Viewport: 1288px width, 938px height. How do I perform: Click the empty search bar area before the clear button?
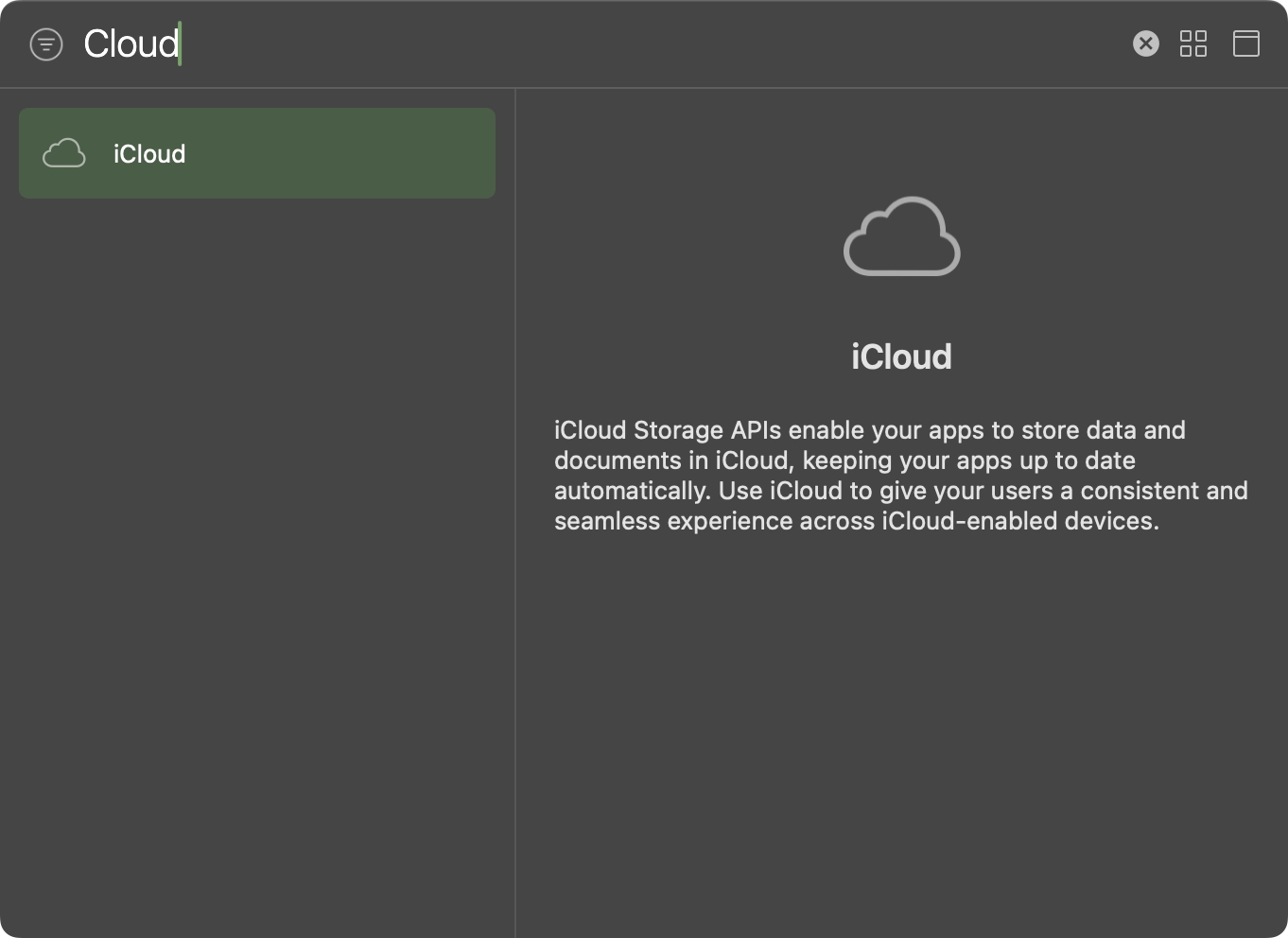click(x=662, y=44)
